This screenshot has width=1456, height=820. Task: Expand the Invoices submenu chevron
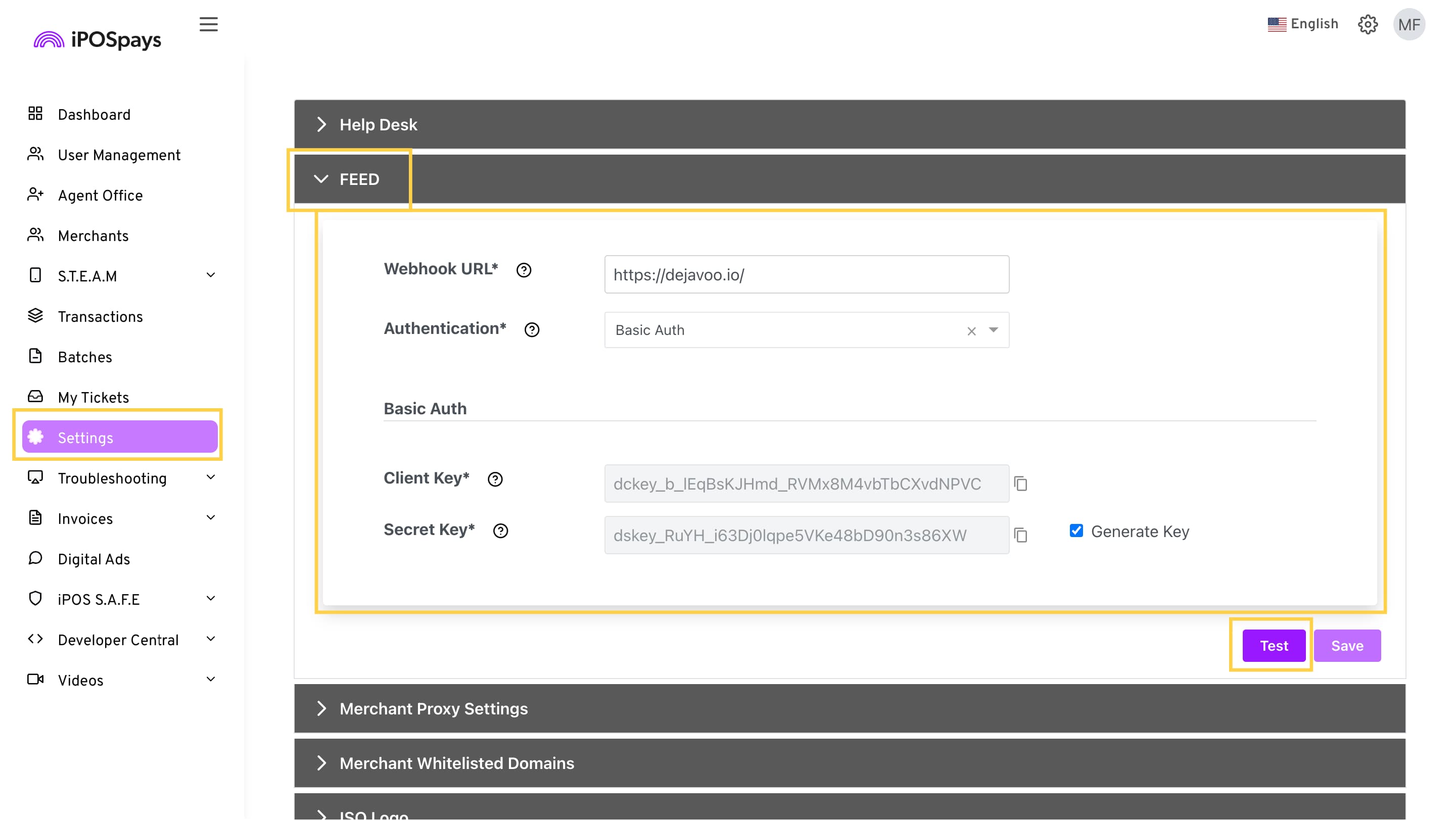click(x=211, y=518)
